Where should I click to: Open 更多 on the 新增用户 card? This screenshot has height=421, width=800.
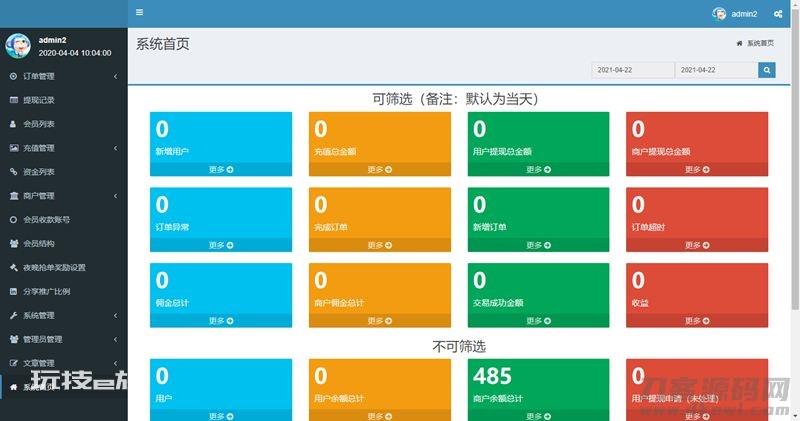coord(221,169)
